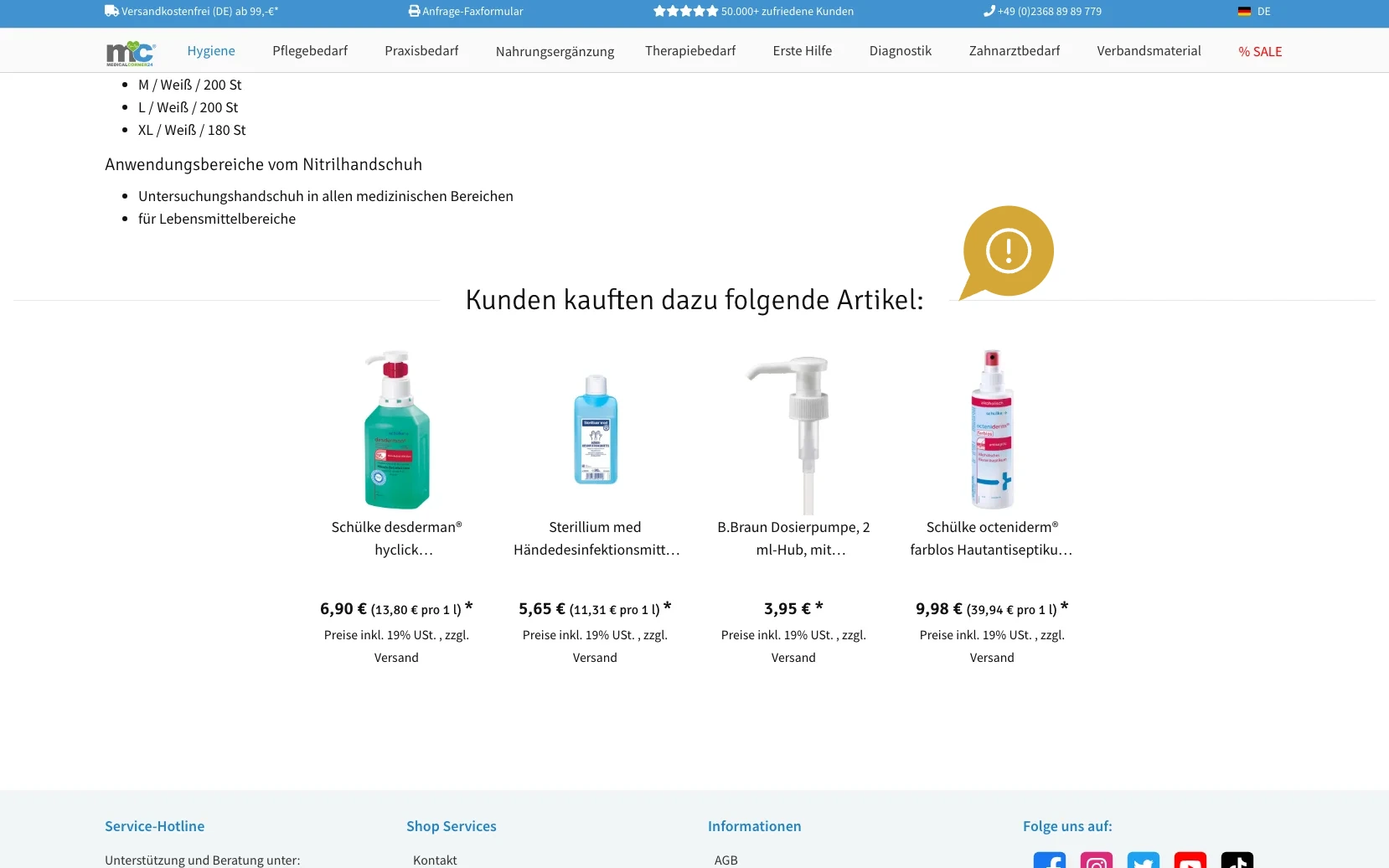The image size is (1389, 868).
Task: Click the 'für Lebensmittelbereiche' list item
Action: point(217,219)
